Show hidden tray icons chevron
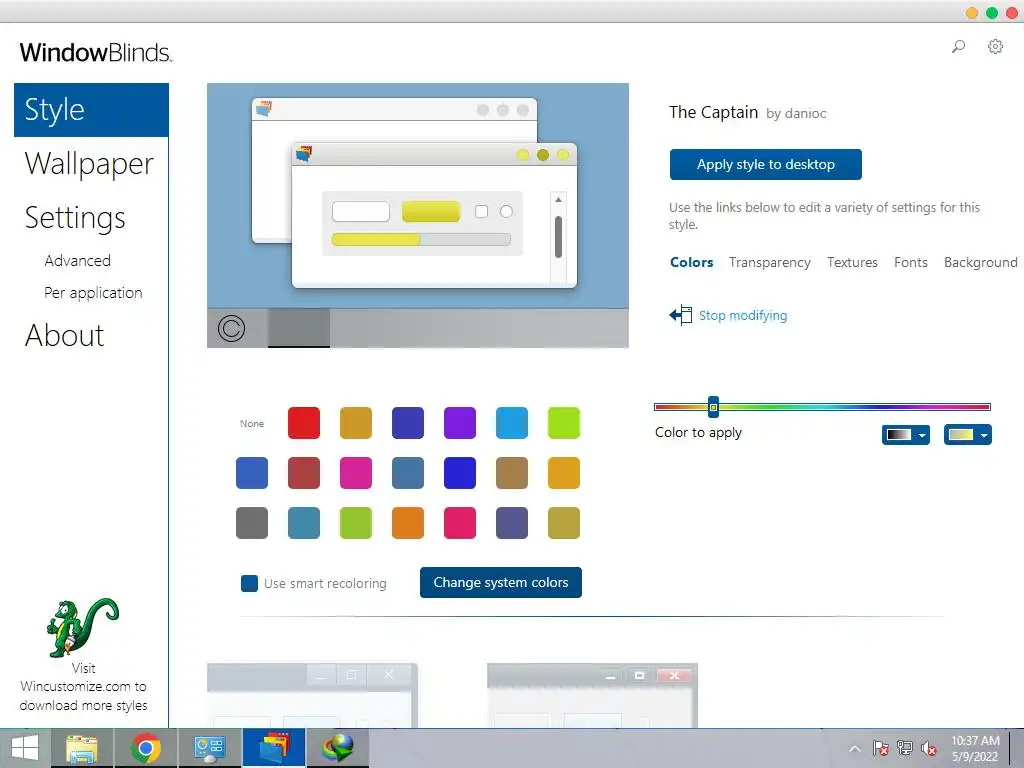The width and height of the screenshot is (1024, 768). click(854, 748)
